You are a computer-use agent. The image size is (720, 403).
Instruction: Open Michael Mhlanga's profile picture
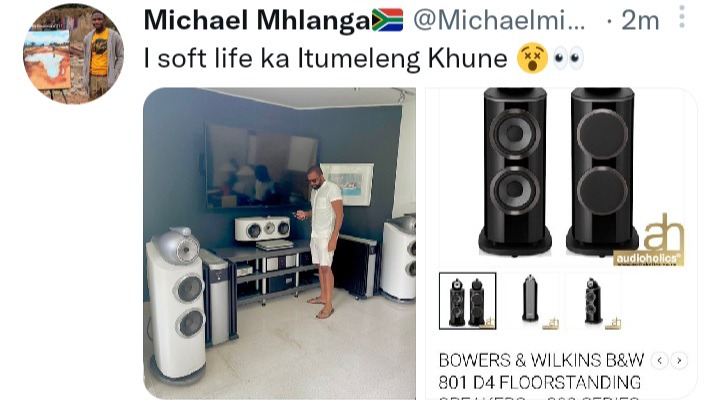click(x=73, y=54)
